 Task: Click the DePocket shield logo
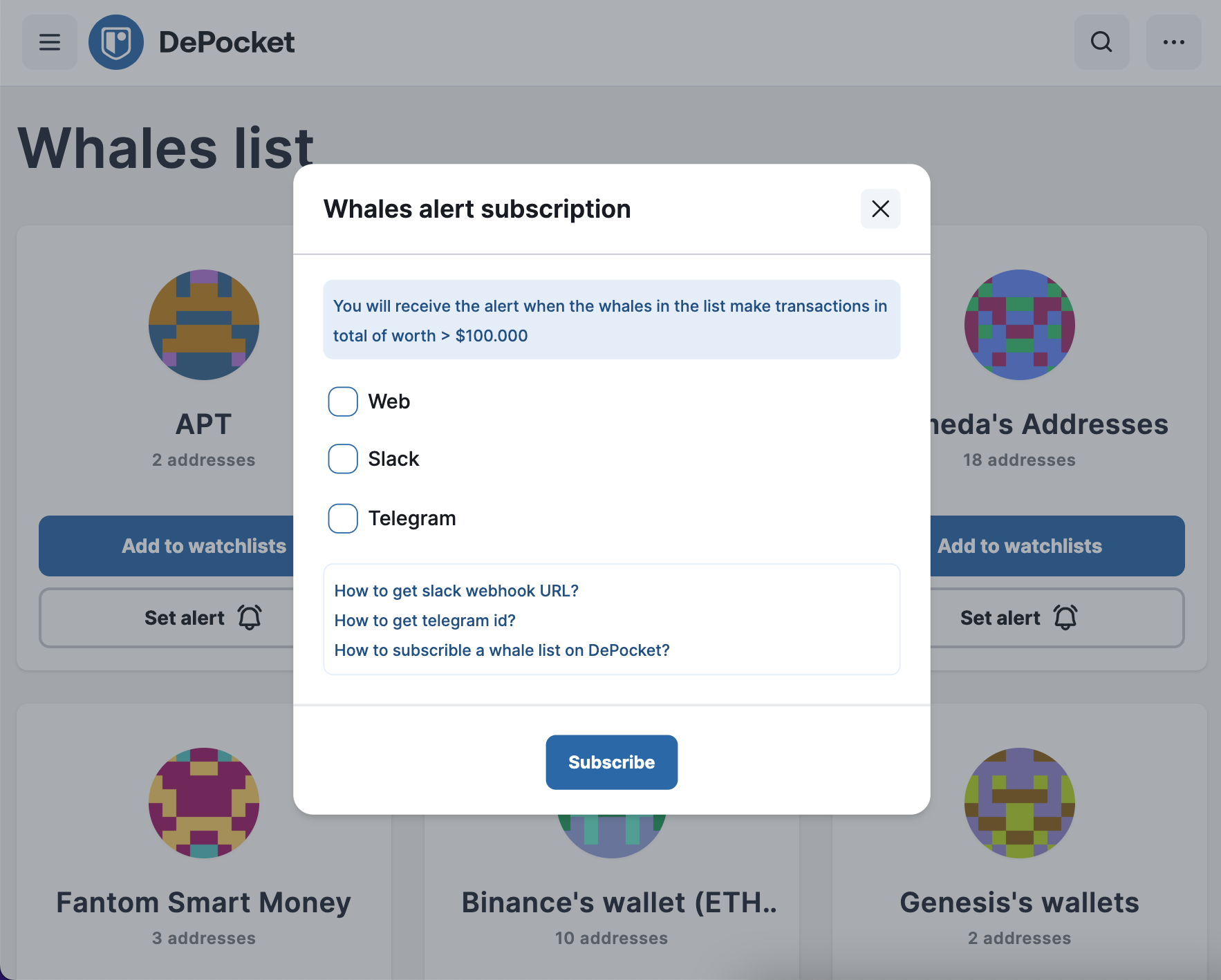tap(116, 42)
